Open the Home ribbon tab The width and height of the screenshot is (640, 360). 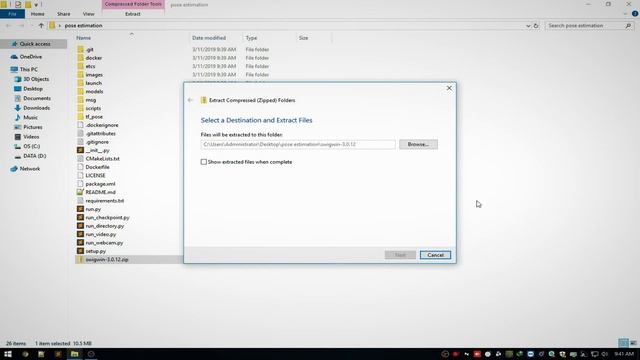point(38,14)
